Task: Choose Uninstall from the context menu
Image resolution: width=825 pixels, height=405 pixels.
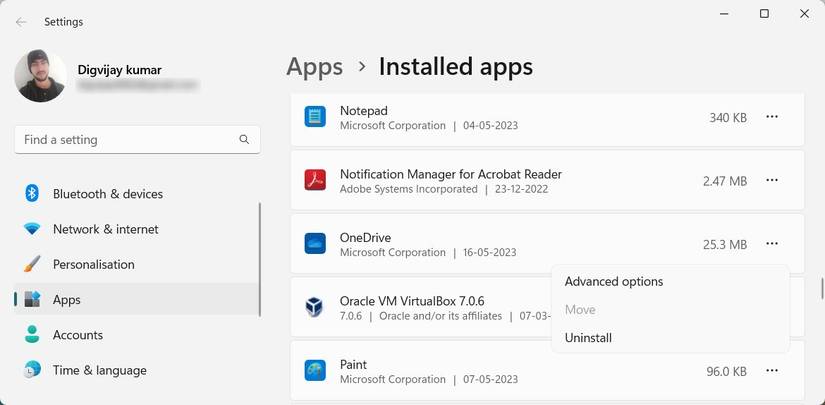Action: click(588, 338)
